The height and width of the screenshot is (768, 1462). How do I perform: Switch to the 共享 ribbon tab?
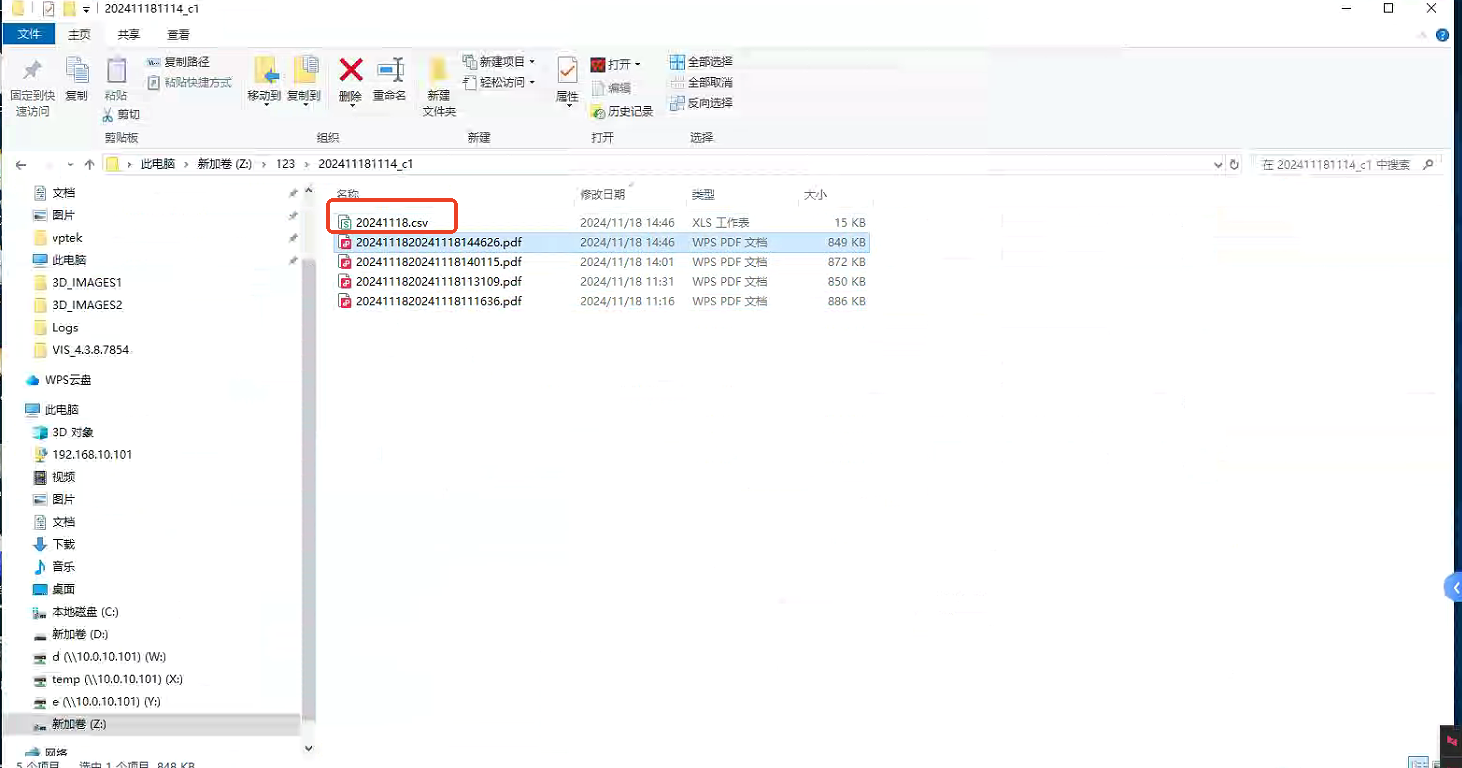pos(129,34)
